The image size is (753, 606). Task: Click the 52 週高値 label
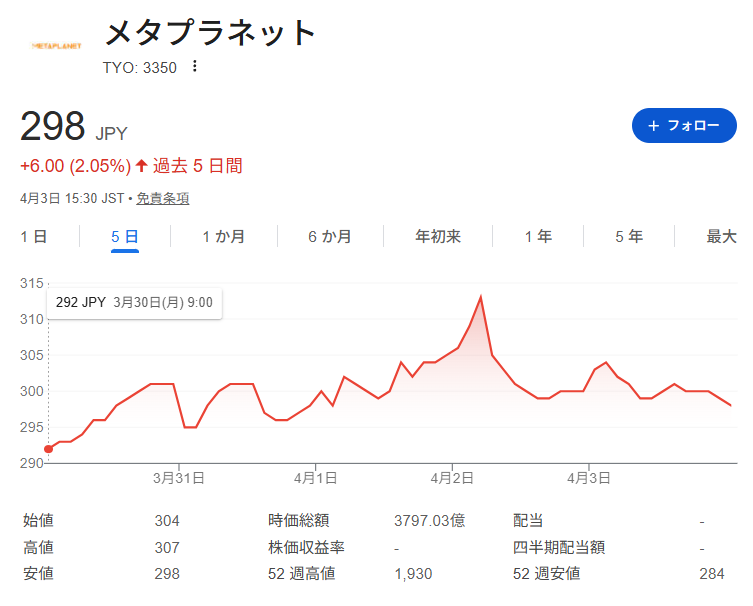tap(302, 573)
